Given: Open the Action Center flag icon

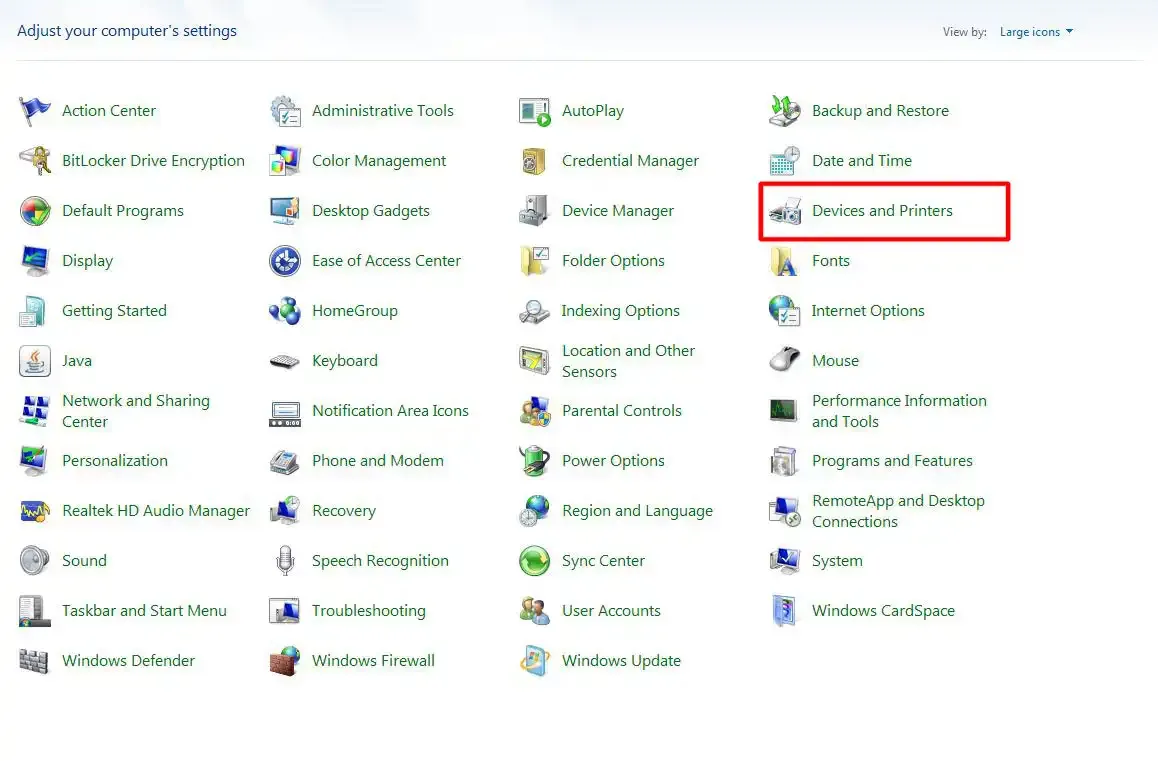Looking at the screenshot, I should 35,111.
